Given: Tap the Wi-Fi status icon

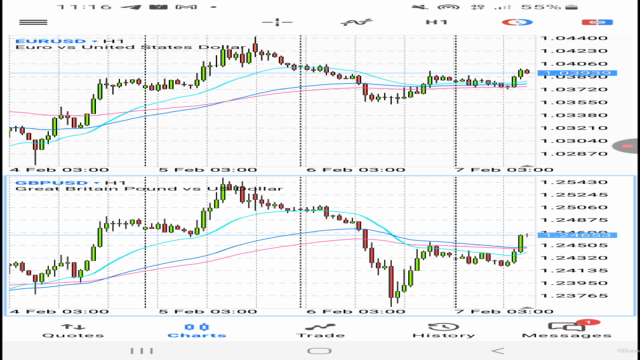Looking at the screenshot, I should [448, 7].
